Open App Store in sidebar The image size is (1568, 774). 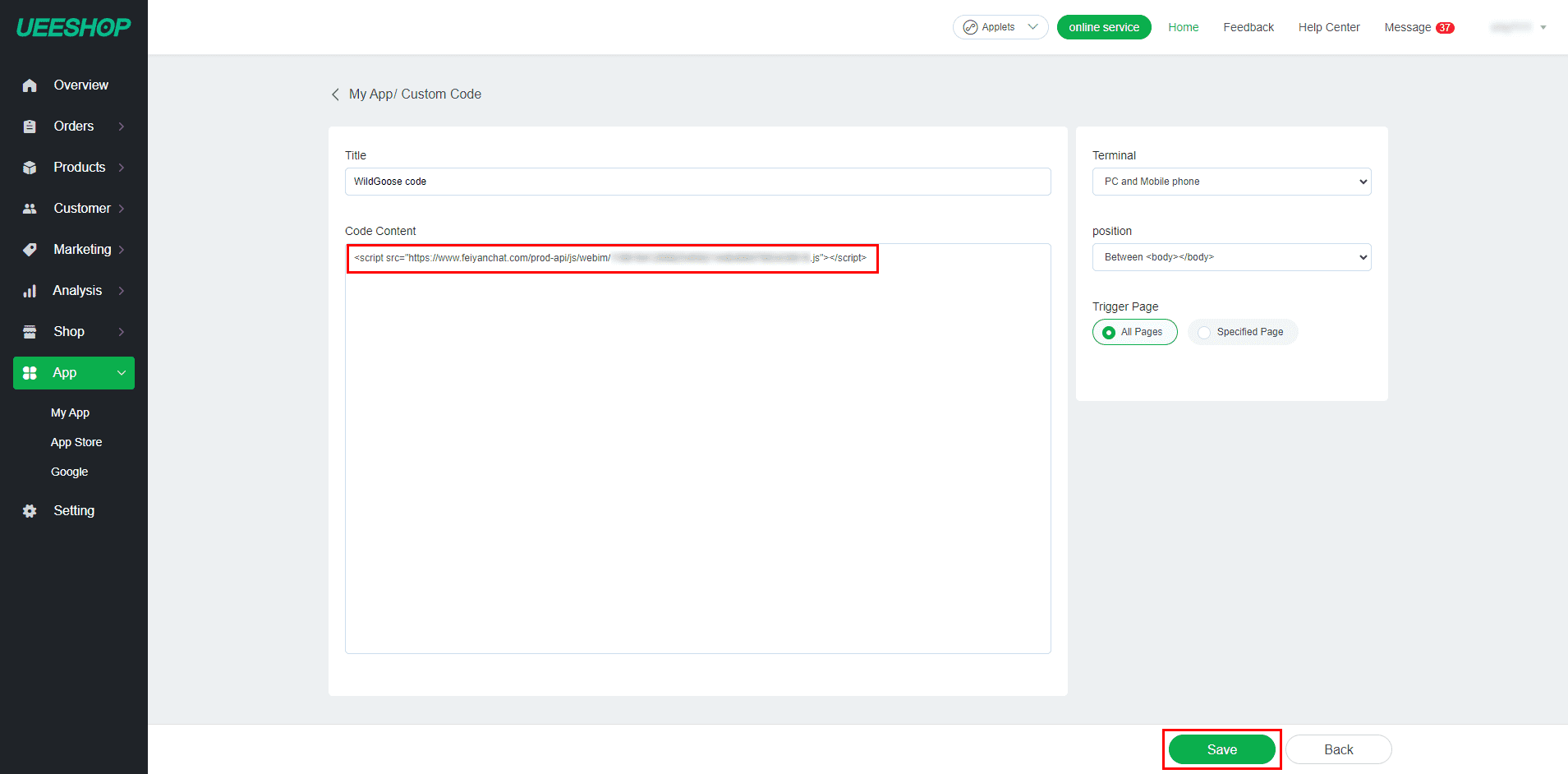(76, 442)
